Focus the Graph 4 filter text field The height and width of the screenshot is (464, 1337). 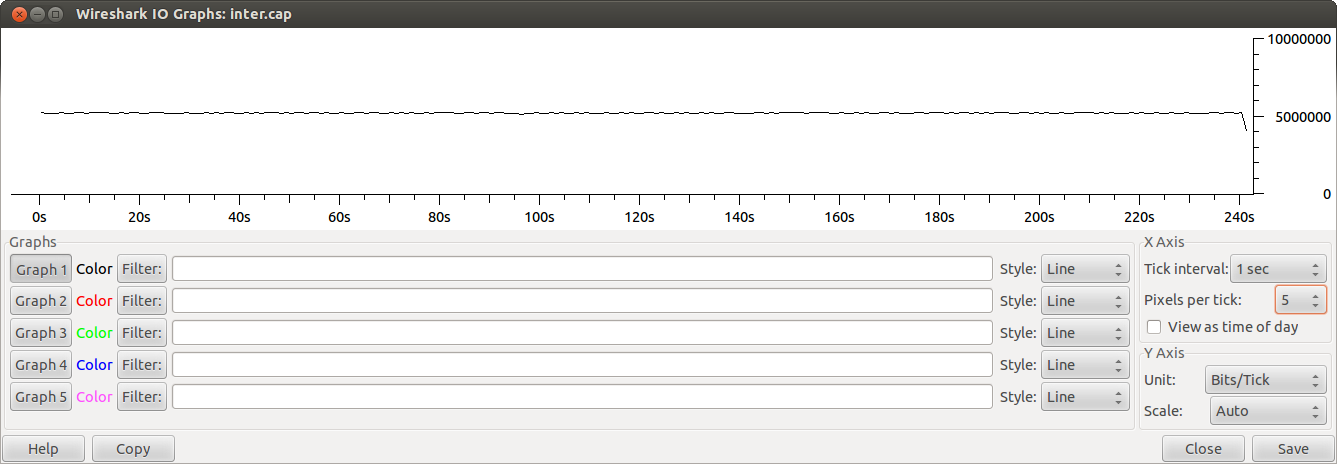pos(582,365)
